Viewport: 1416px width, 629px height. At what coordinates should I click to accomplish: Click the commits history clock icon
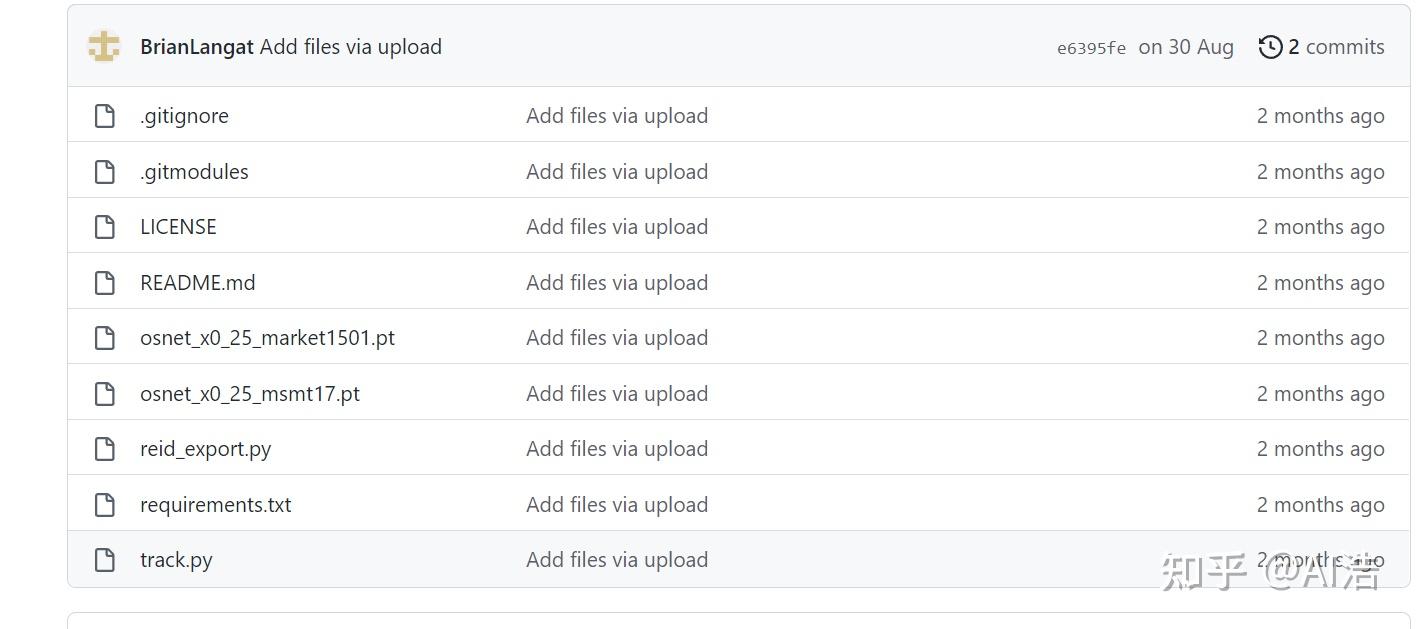click(x=1270, y=47)
